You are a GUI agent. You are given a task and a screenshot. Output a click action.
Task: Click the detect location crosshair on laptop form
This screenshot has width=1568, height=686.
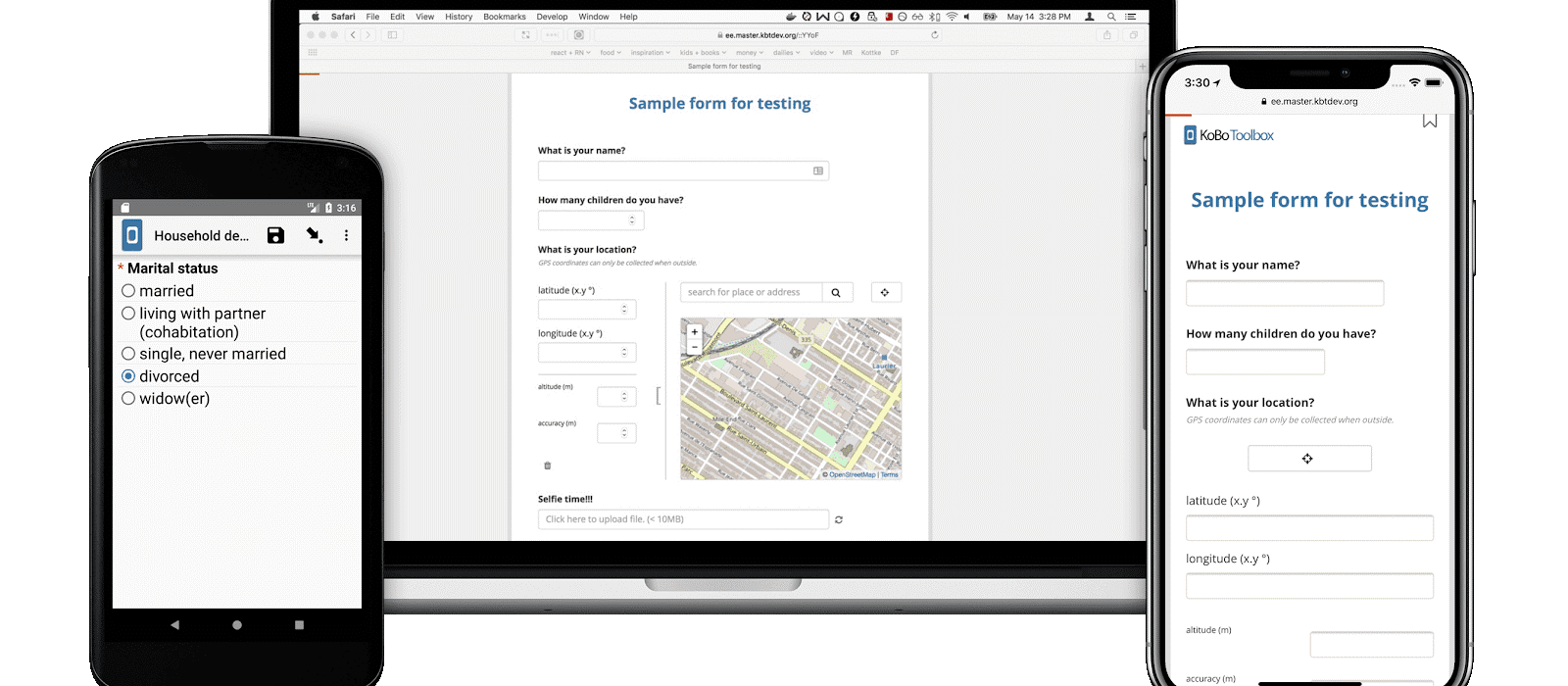pyautogui.click(x=885, y=292)
